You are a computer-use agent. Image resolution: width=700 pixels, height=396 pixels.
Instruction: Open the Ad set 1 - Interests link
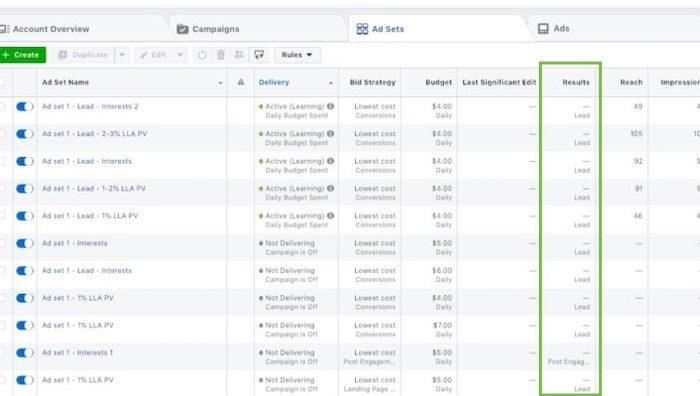pyautogui.click(x=75, y=243)
